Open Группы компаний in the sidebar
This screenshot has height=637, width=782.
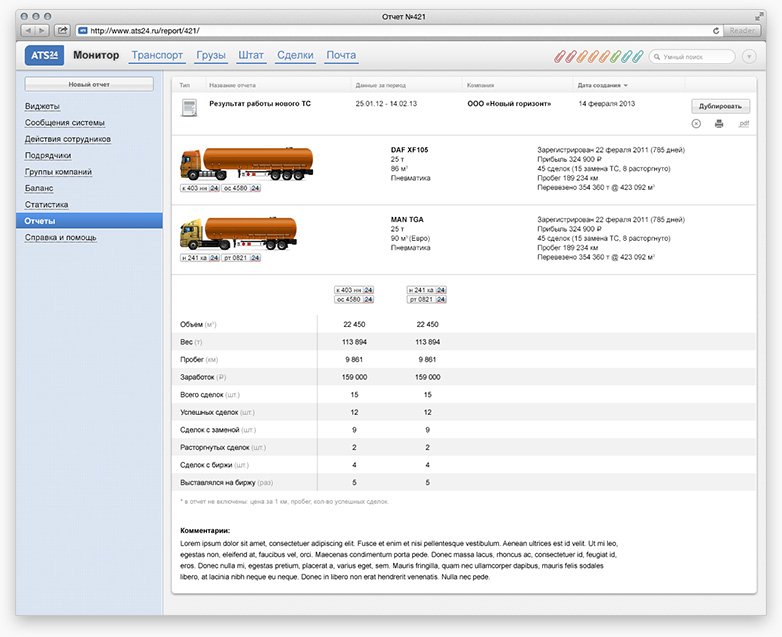58,172
